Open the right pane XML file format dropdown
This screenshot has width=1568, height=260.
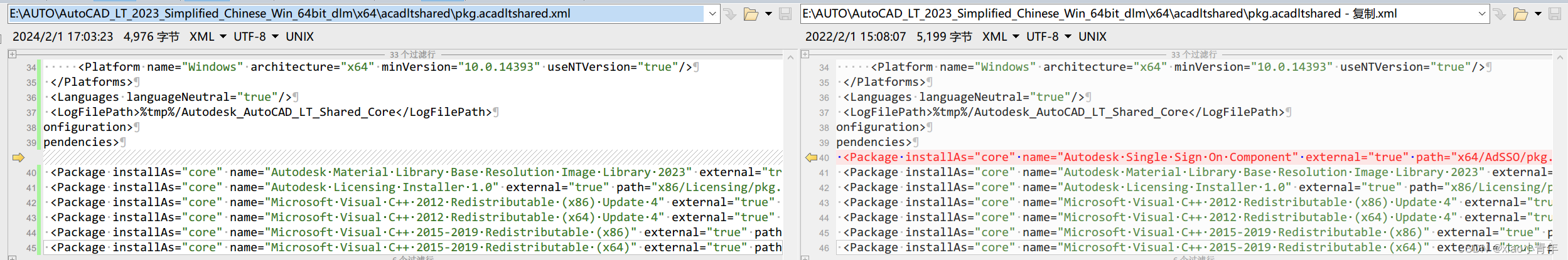point(1001,36)
